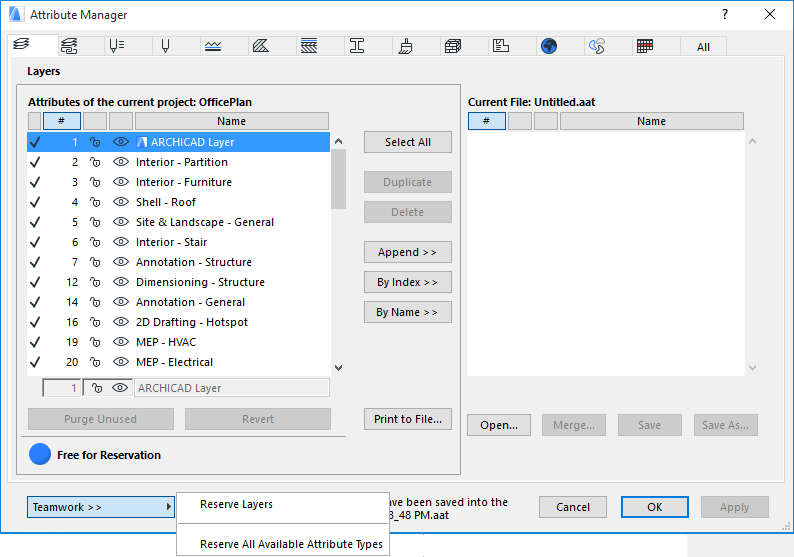Viewport: 794px width, 557px height.
Task: Click the scroll down arrow of project layers list
Action: [x=339, y=368]
